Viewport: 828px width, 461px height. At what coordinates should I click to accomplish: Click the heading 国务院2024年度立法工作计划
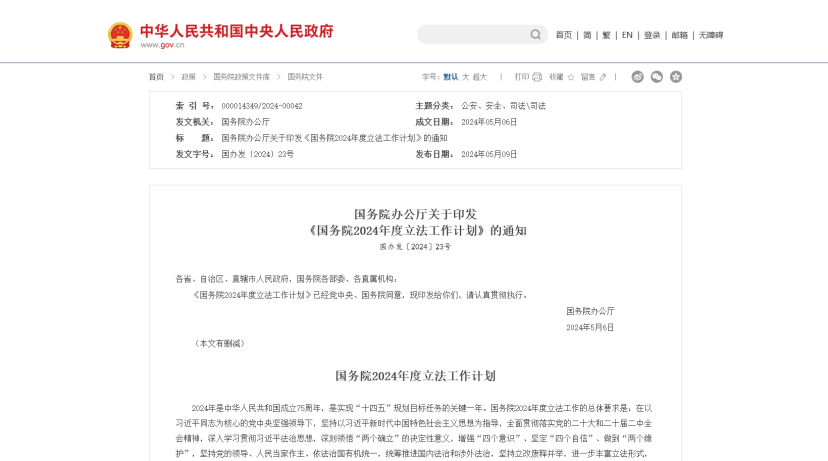tap(415, 376)
